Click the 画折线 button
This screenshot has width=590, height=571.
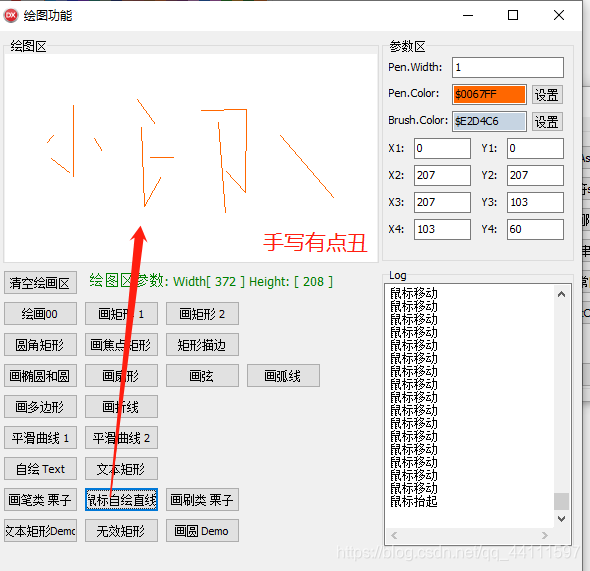click(x=121, y=407)
